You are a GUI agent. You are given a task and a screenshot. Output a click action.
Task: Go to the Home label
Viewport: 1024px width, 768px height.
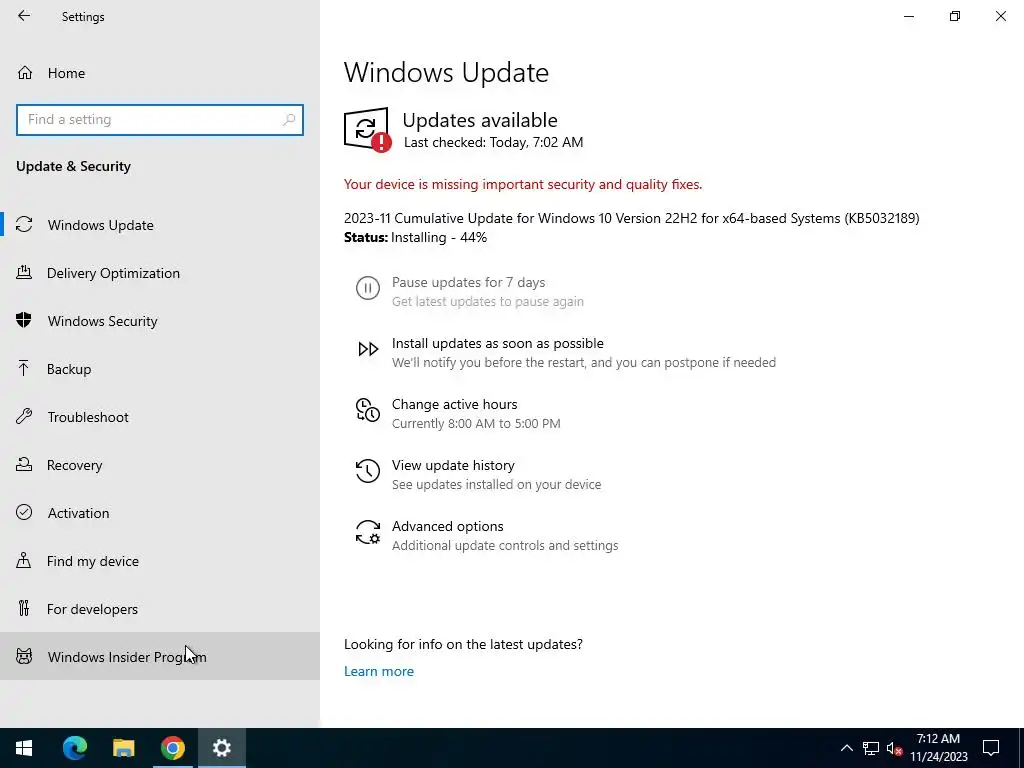pos(66,73)
